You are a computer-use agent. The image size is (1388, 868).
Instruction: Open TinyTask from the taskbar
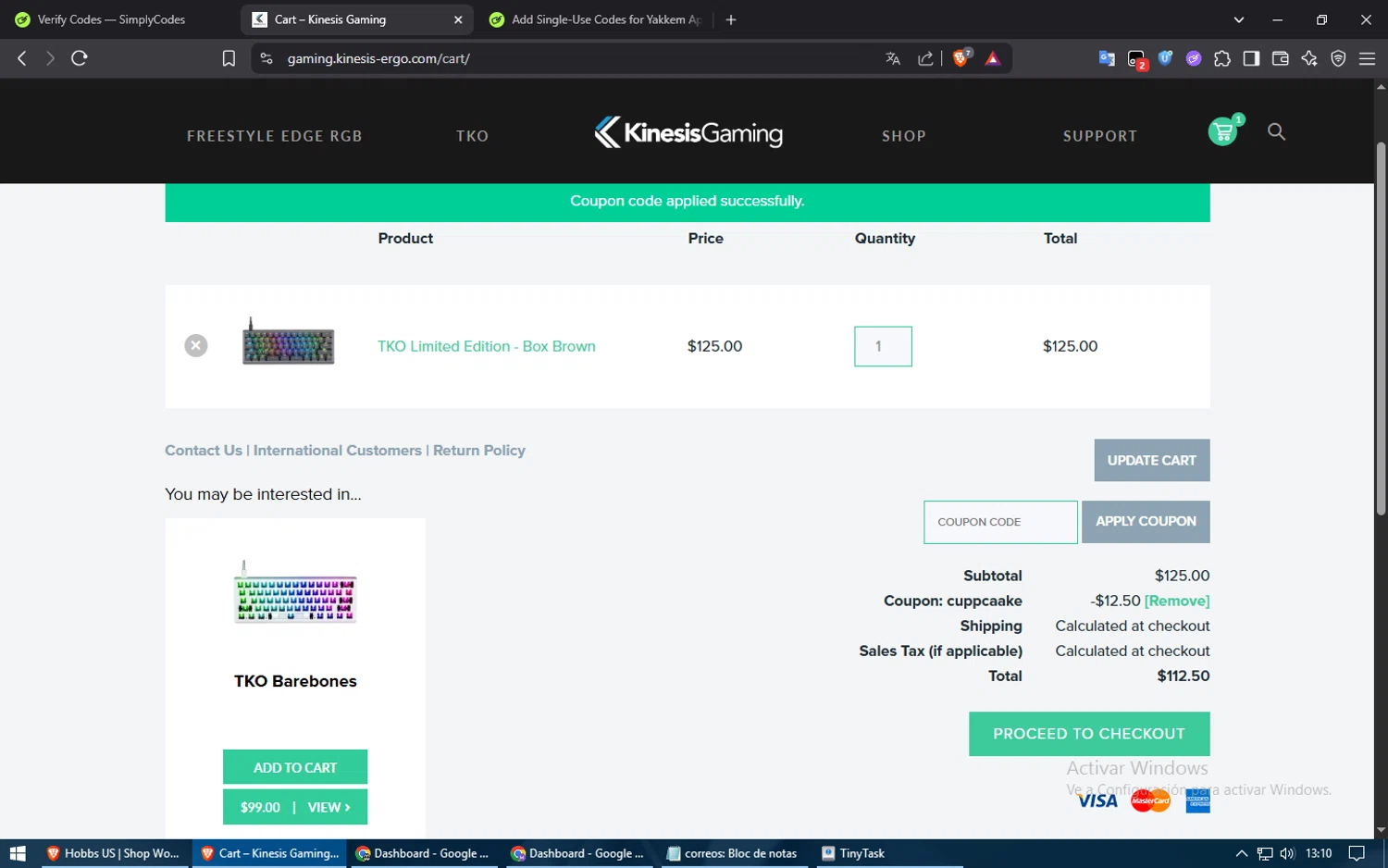coord(853,853)
